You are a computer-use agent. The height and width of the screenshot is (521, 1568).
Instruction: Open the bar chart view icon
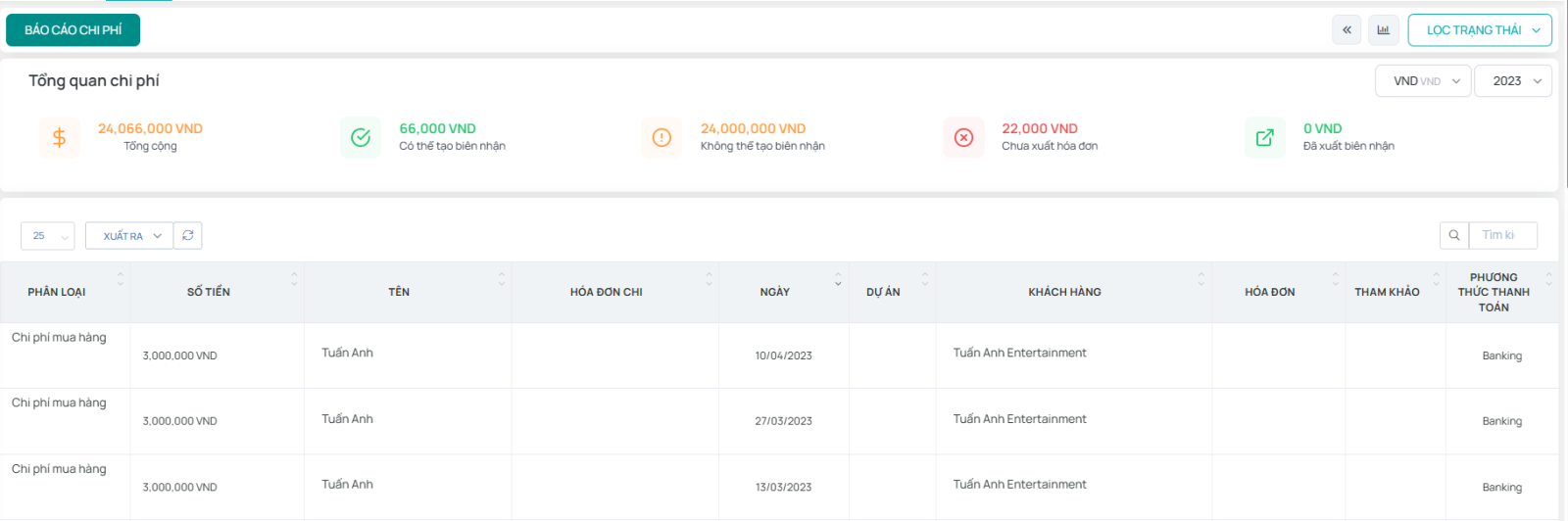click(x=1383, y=30)
